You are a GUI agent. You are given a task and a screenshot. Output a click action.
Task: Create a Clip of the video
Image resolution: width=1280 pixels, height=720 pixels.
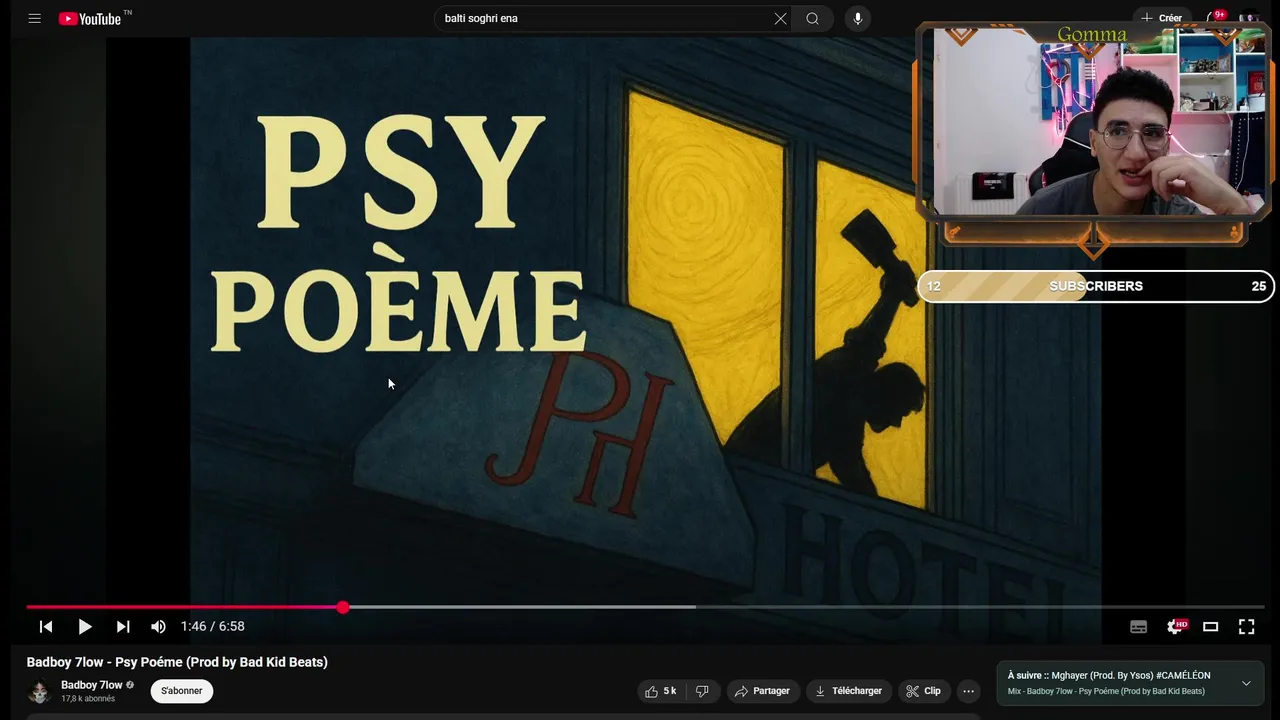point(923,691)
